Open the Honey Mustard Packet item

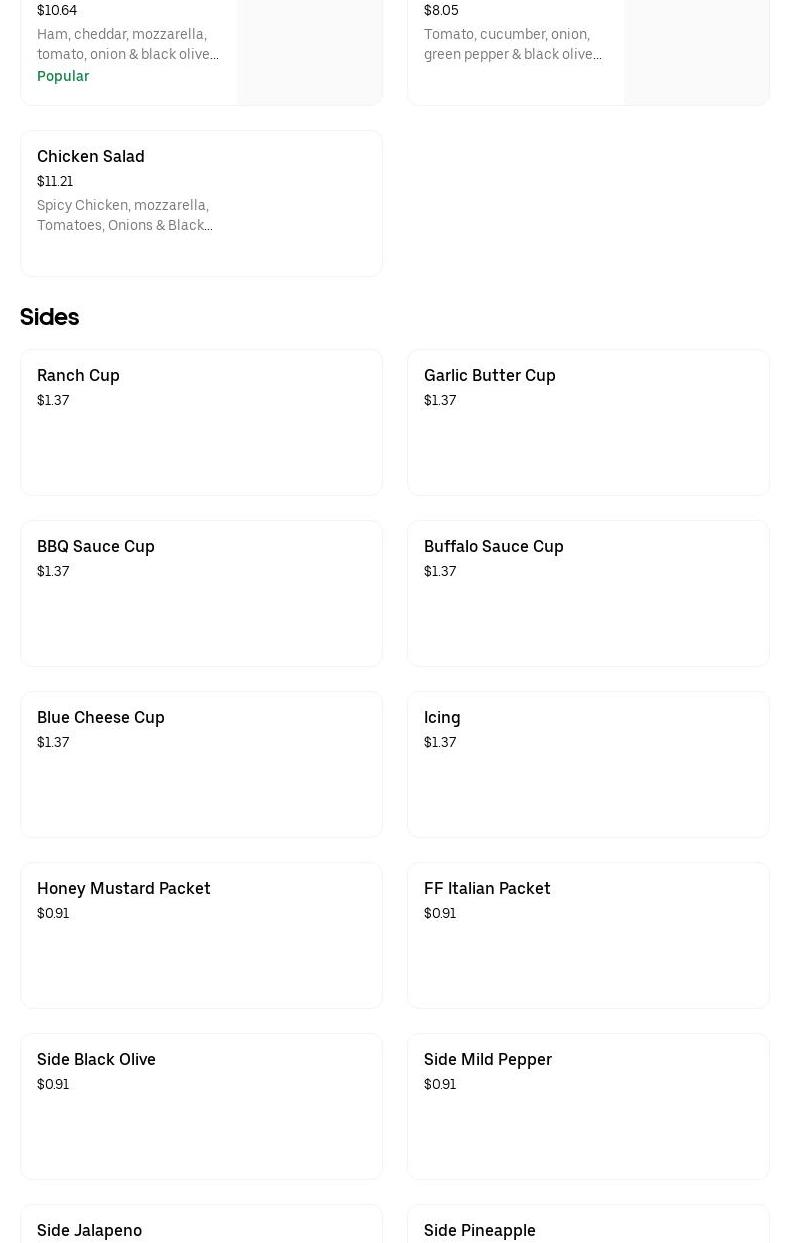(201, 935)
